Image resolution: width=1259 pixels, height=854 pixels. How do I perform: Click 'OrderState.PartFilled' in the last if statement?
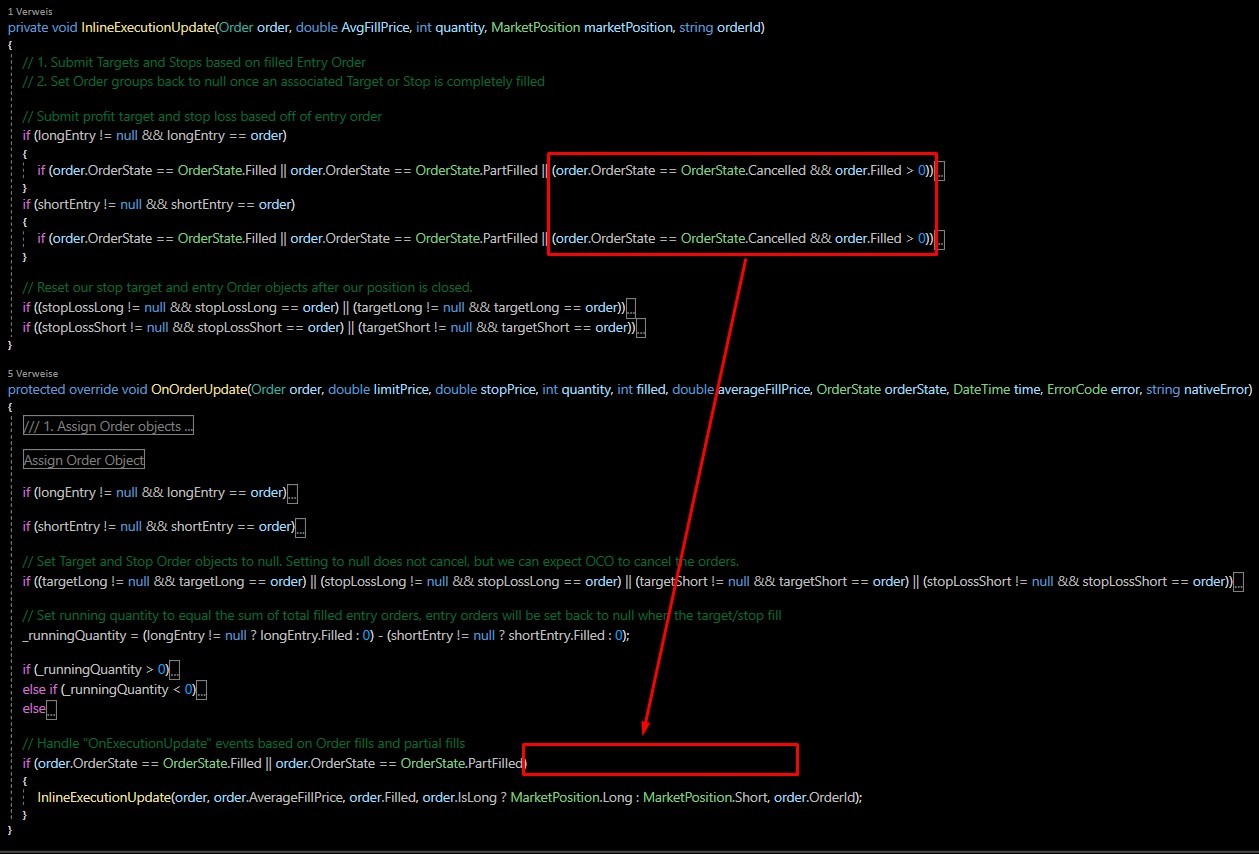pos(461,764)
